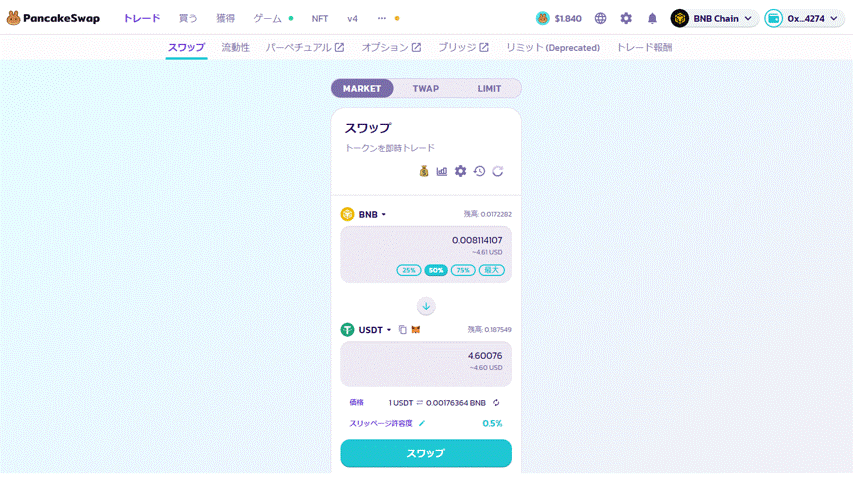Select the スワップ sub-tab

[186, 47]
